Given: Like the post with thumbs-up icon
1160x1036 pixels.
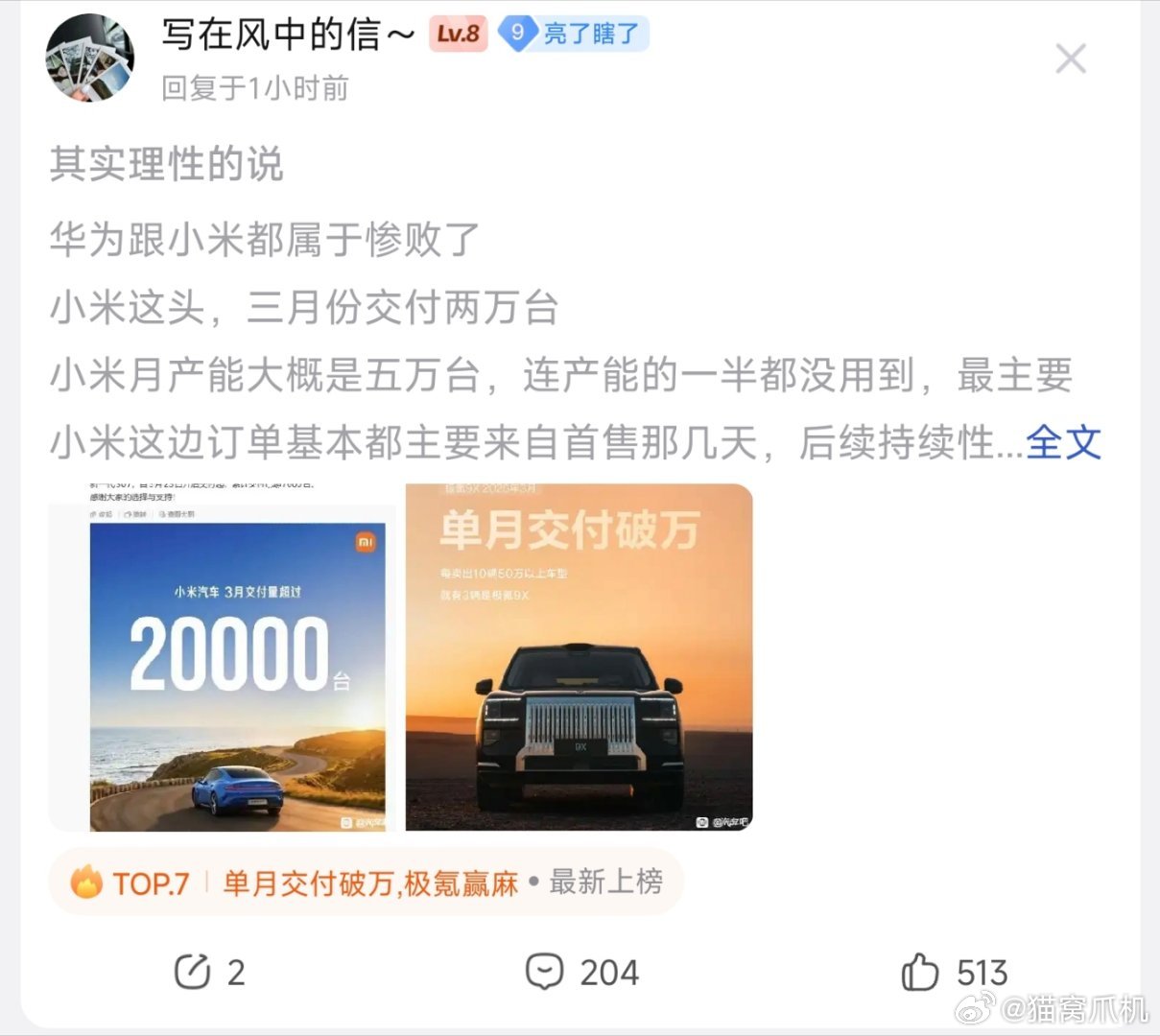Looking at the screenshot, I should click(x=919, y=971).
